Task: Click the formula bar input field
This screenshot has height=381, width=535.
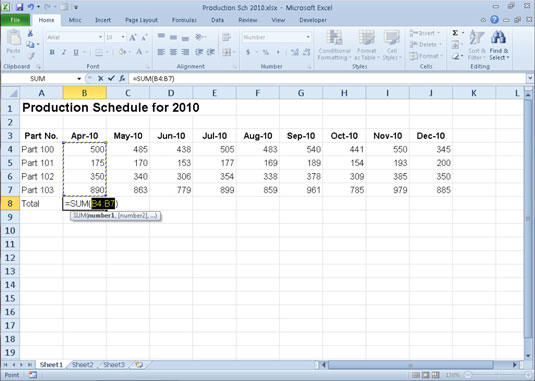Action: tap(328, 78)
